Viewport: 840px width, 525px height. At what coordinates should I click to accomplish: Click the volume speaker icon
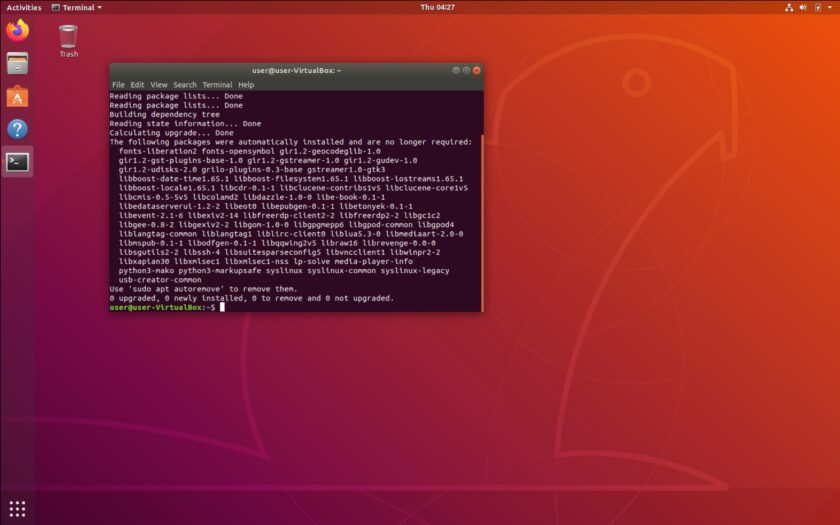tap(803, 8)
